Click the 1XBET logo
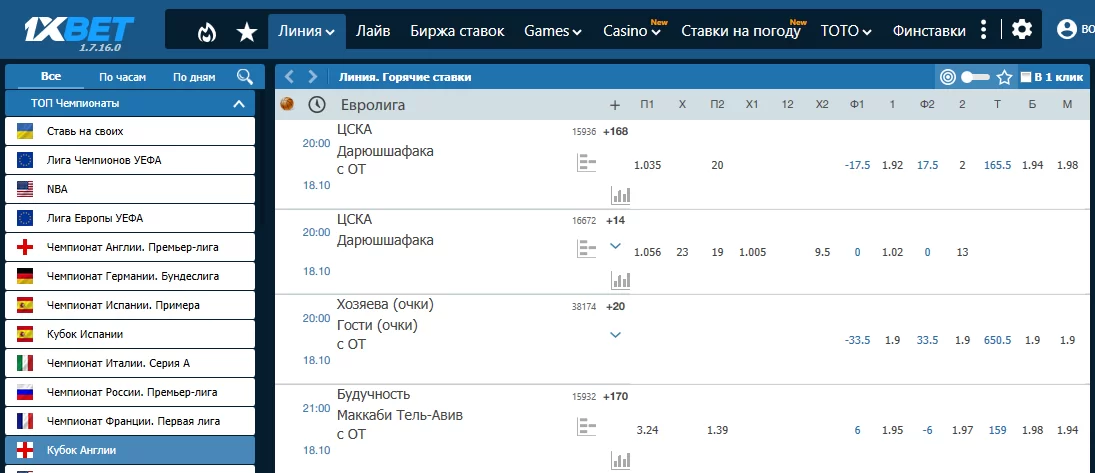Screen dimensions: 1095x473 (79, 31)
